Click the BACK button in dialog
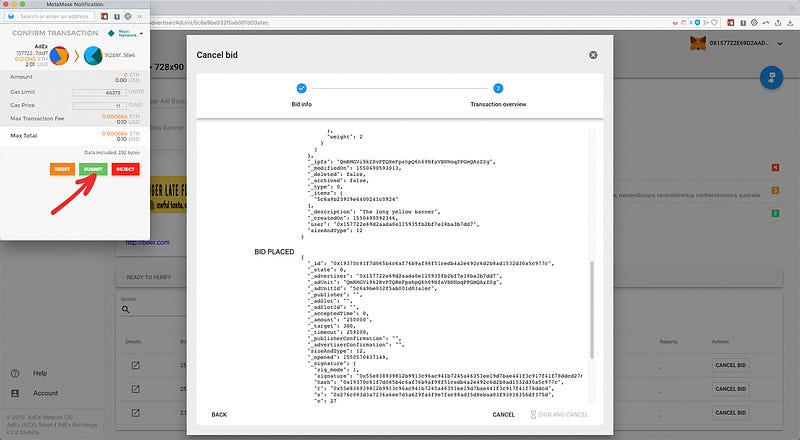The height and width of the screenshot is (440, 800). 219,414
